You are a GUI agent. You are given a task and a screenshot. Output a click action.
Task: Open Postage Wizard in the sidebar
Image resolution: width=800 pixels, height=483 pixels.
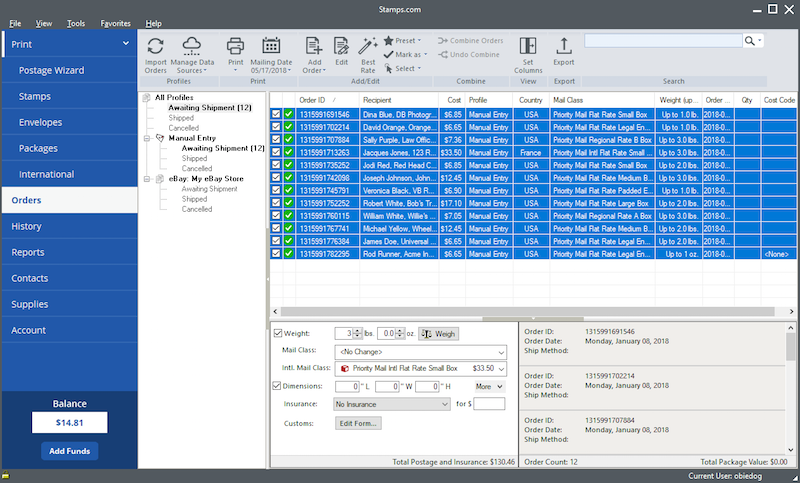(70, 70)
